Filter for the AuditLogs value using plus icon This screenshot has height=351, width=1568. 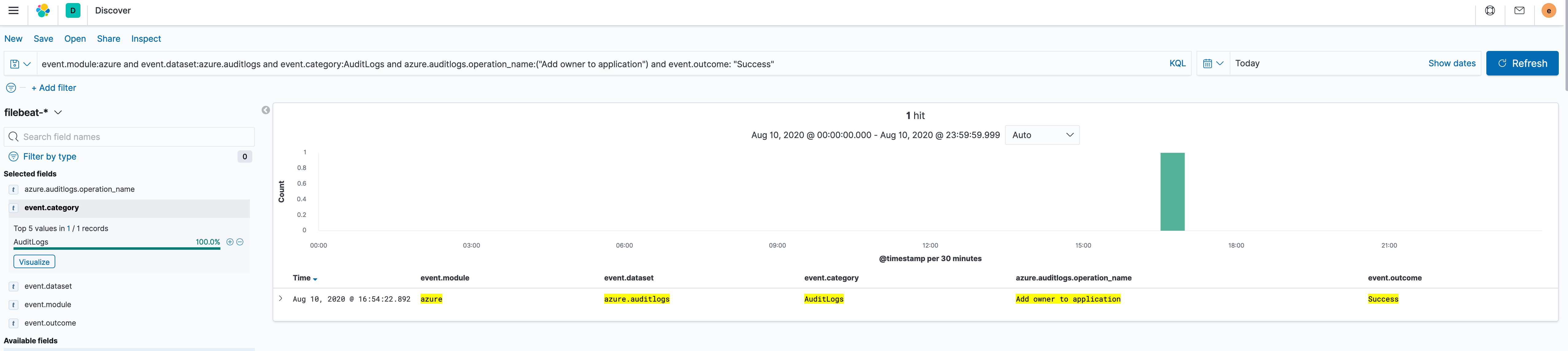[x=230, y=241]
